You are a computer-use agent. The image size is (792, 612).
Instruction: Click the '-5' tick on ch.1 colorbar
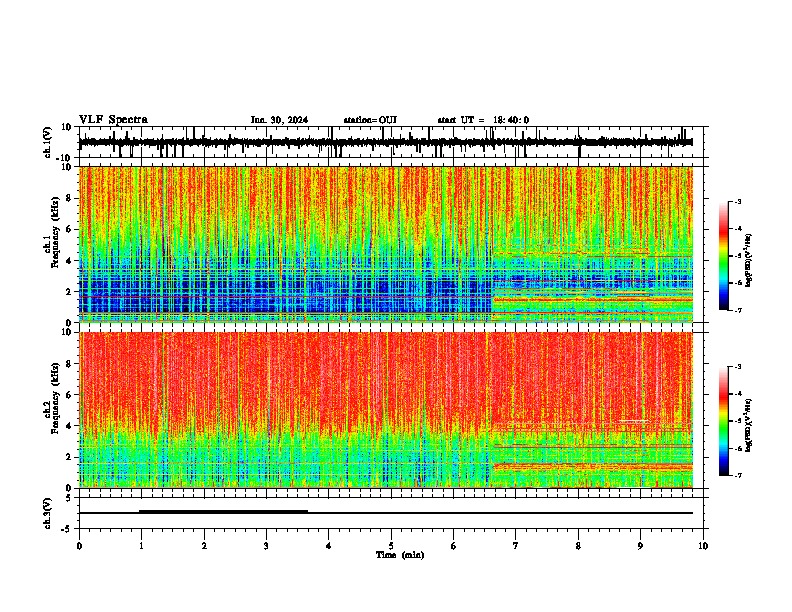(x=738, y=256)
